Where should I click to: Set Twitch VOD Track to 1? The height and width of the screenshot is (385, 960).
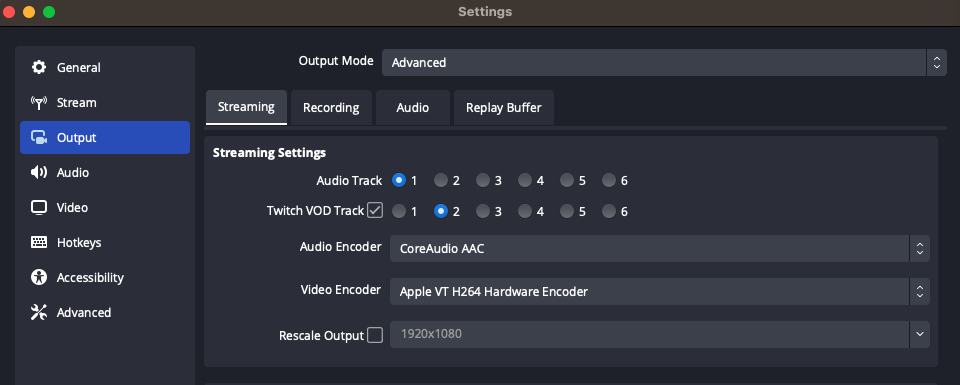[399, 211]
